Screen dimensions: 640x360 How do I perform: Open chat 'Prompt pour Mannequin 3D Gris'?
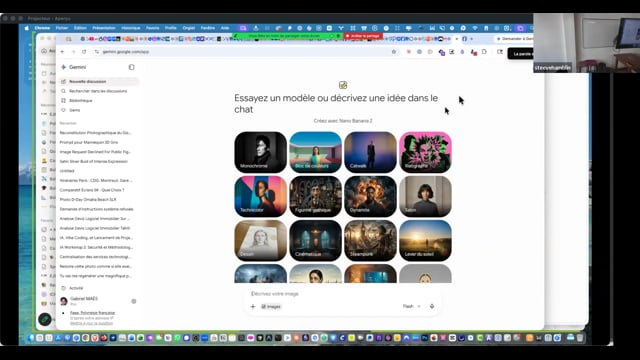tap(89, 142)
